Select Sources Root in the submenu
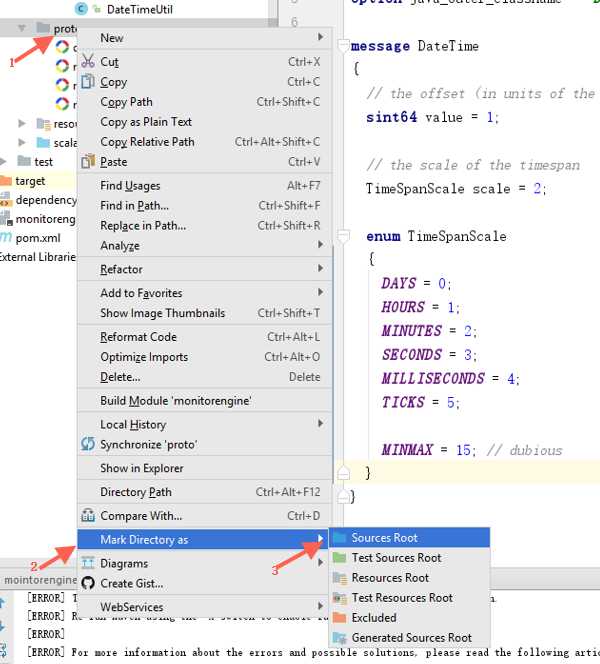The width and height of the screenshot is (600, 664). pos(409,537)
